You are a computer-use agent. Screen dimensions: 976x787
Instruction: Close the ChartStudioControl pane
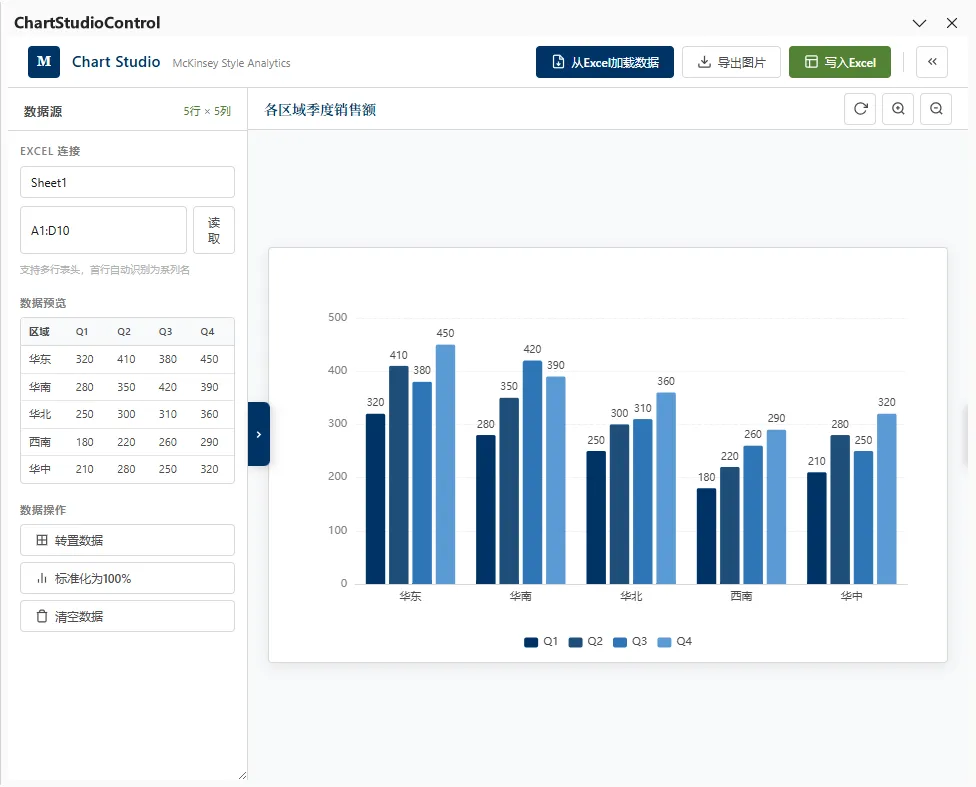pyautogui.click(x=952, y=23)
